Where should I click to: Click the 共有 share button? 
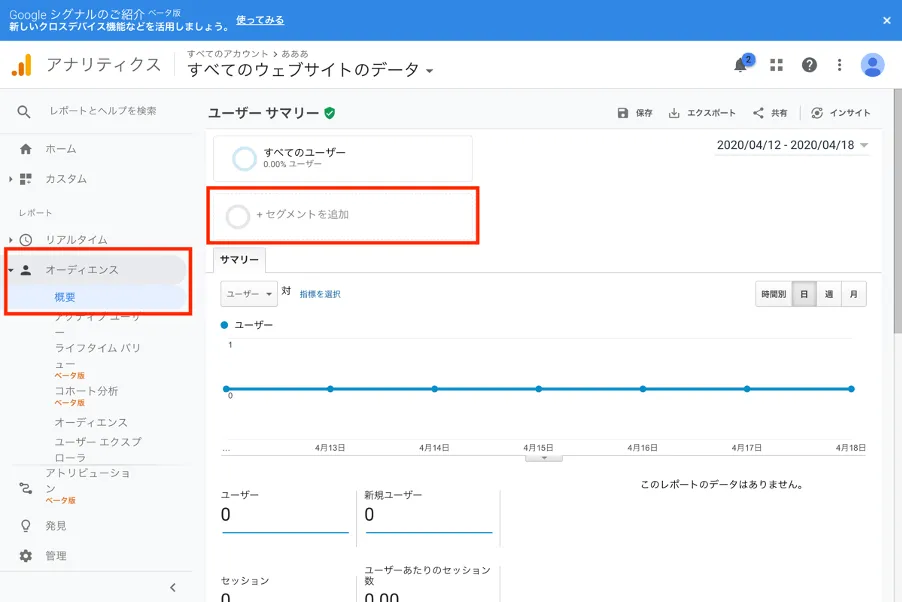(770, 113)
